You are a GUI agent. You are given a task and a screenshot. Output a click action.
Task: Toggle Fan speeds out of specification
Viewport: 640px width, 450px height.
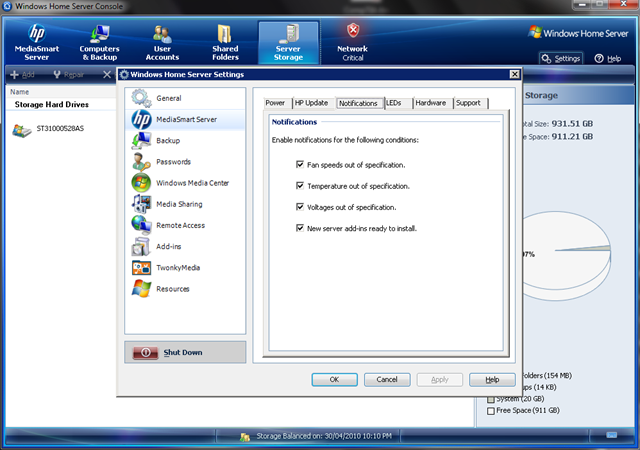point(300,165)
